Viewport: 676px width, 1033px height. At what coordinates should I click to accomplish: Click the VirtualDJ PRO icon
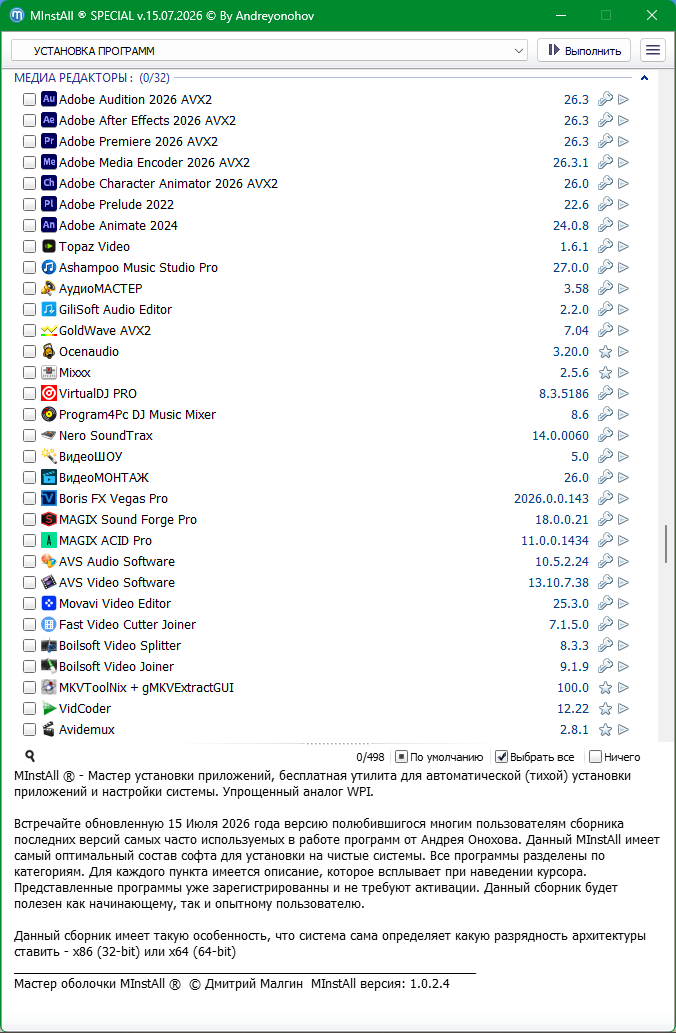click(49, 393)
